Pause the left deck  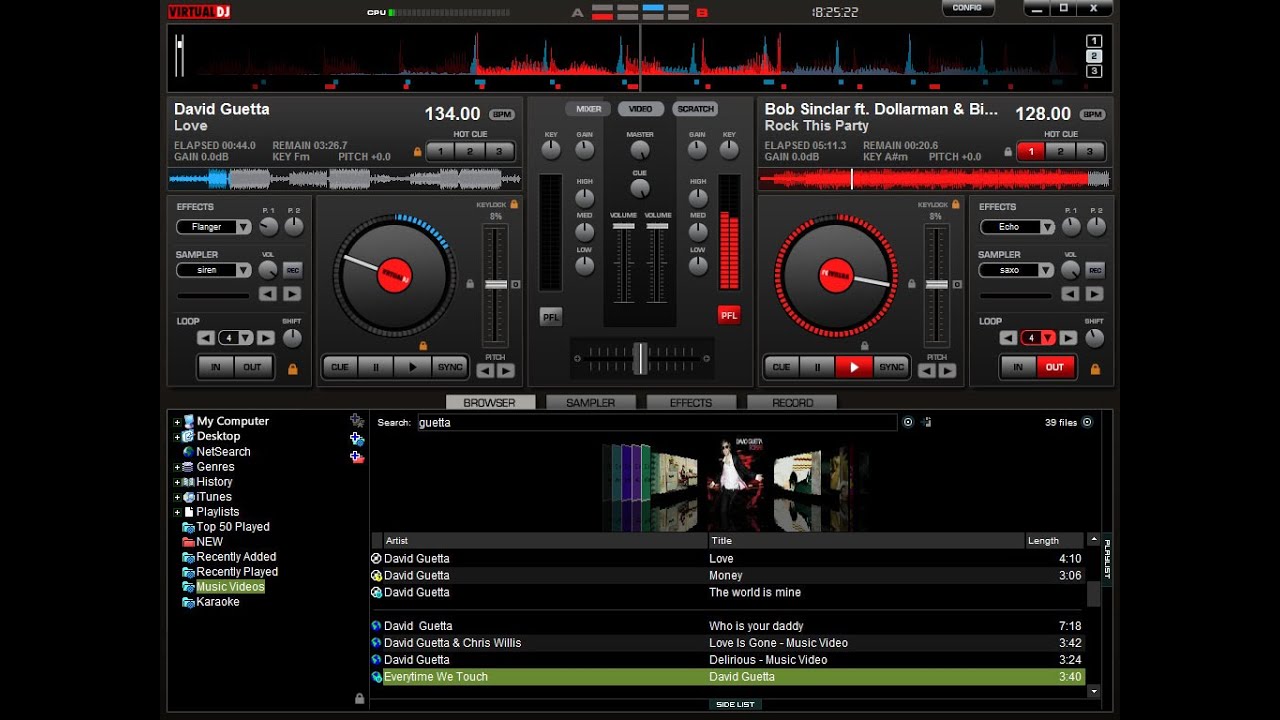pyautogui.click(x=376, y=367)
